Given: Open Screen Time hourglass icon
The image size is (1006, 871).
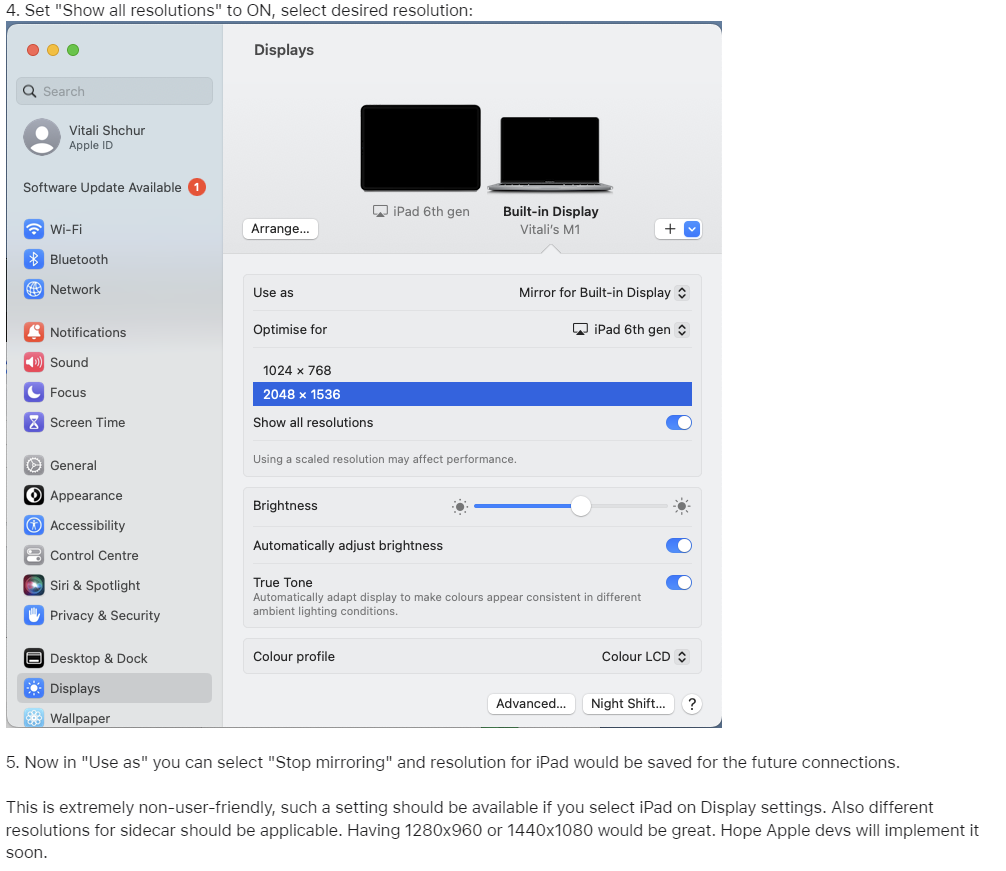Looking at the screenshot, I should (34, 422).
